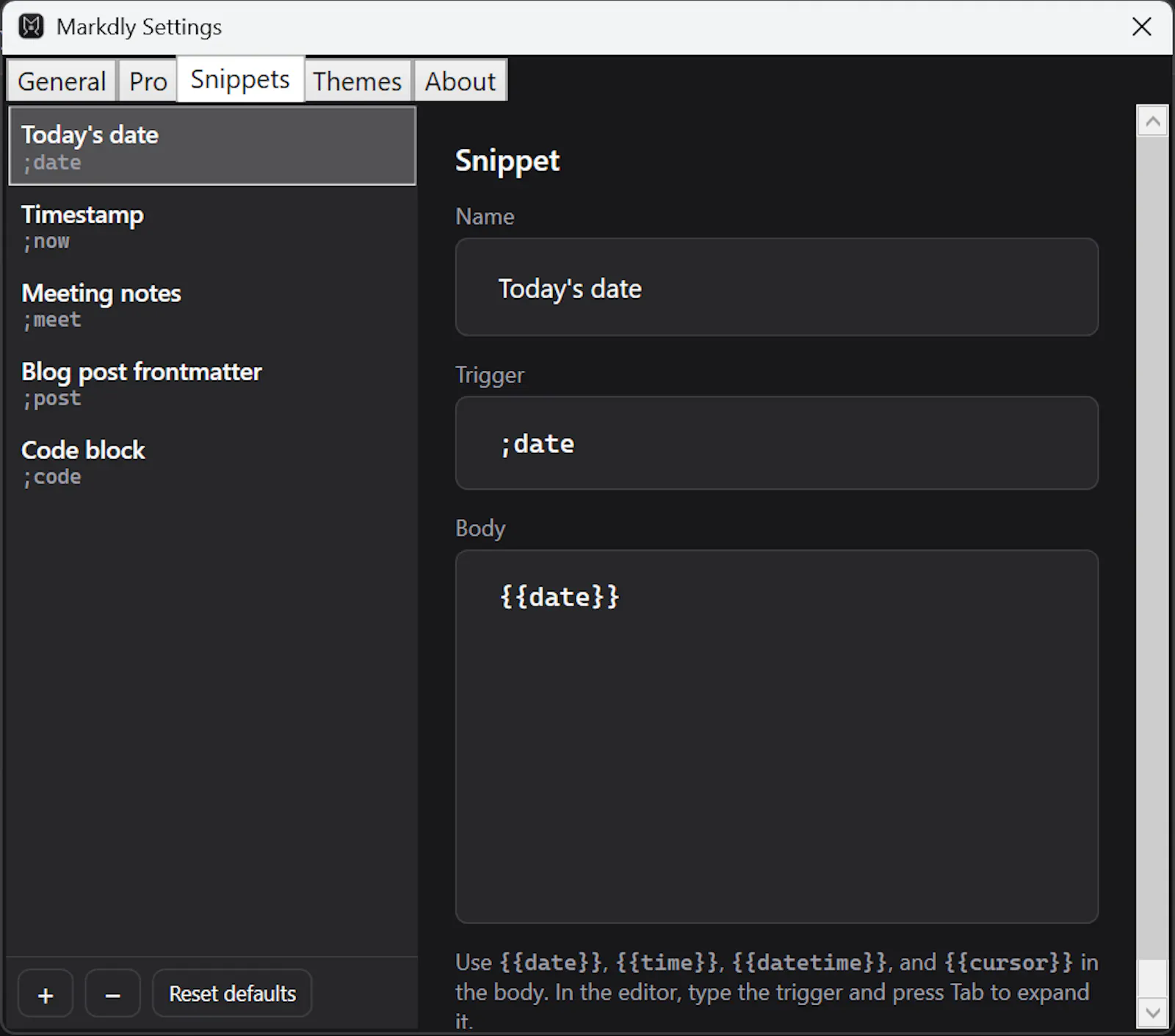
Task: Click the scrollbar down arrow
Action: coord(1152,1013)
